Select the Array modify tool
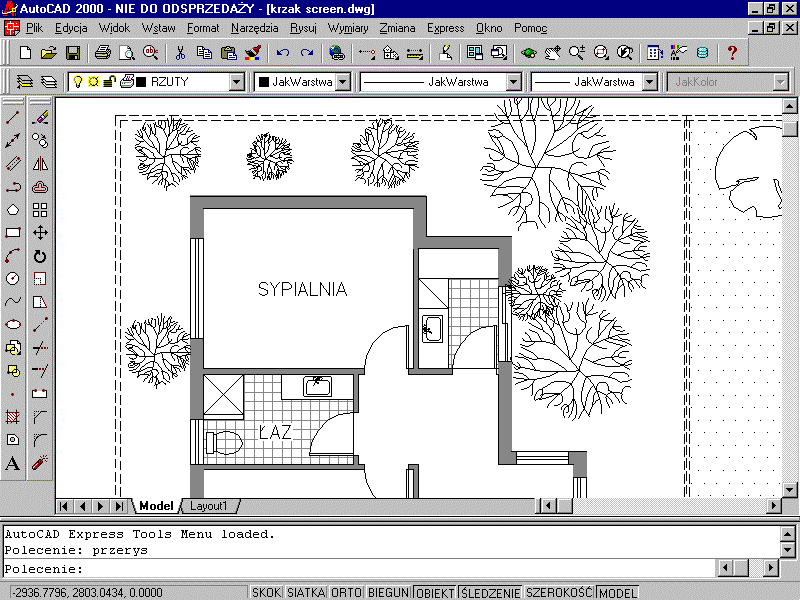Viewport: 800px width, 600px height. tap(40, 210)
